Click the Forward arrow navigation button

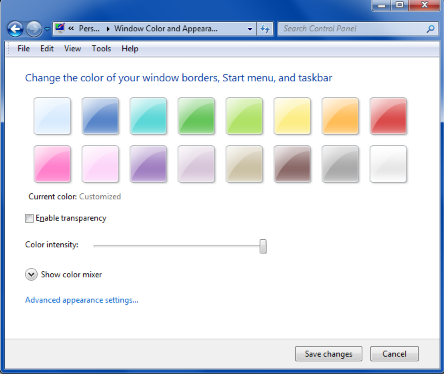point(34,29)
